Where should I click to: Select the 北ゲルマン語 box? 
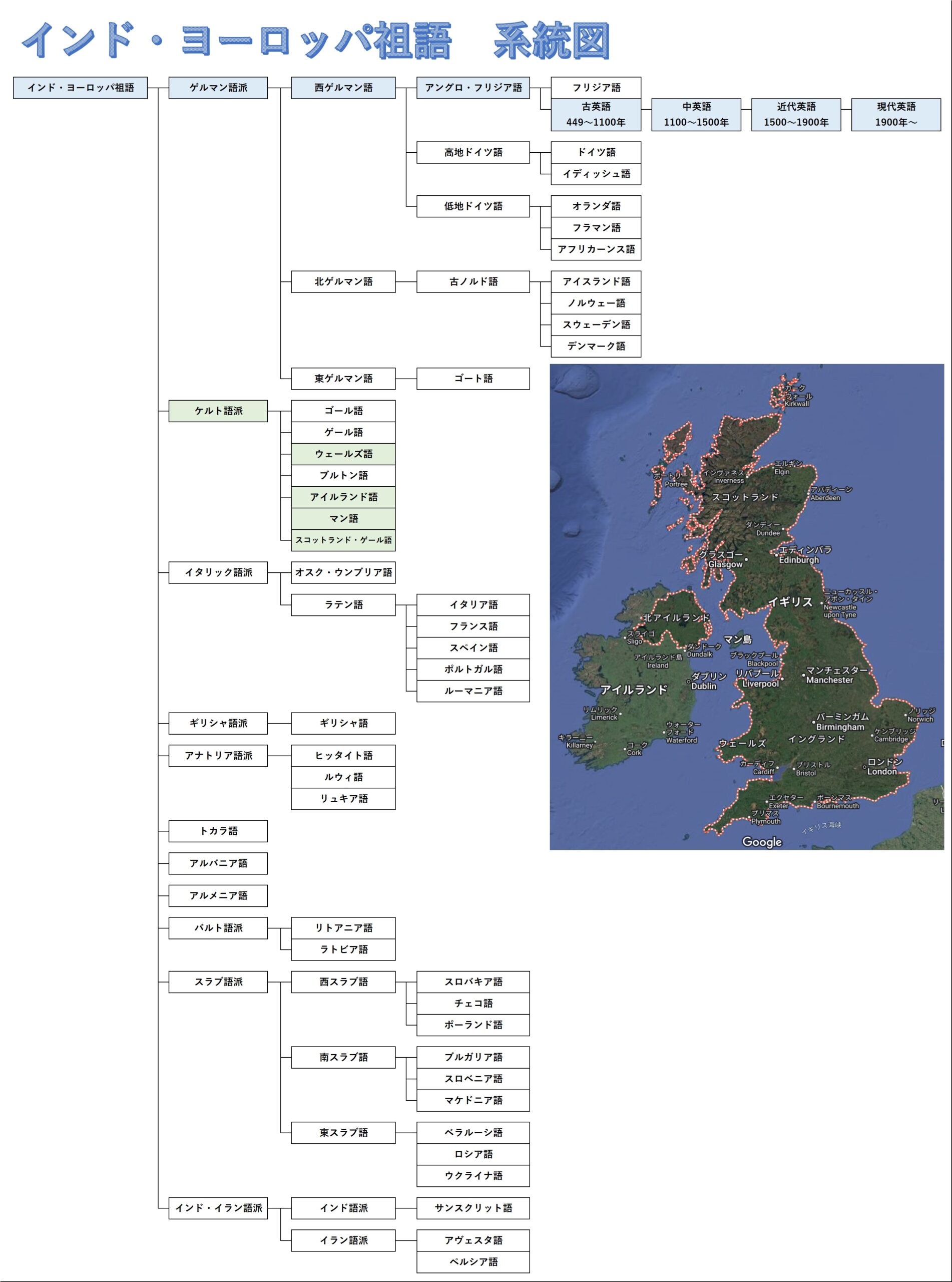click(343, 282)
